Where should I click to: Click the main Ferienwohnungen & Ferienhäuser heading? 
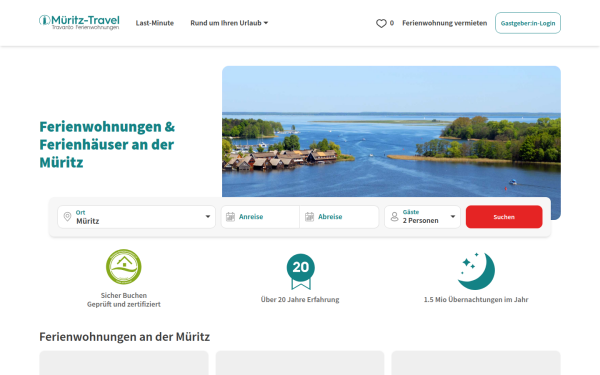pos(107,145)
